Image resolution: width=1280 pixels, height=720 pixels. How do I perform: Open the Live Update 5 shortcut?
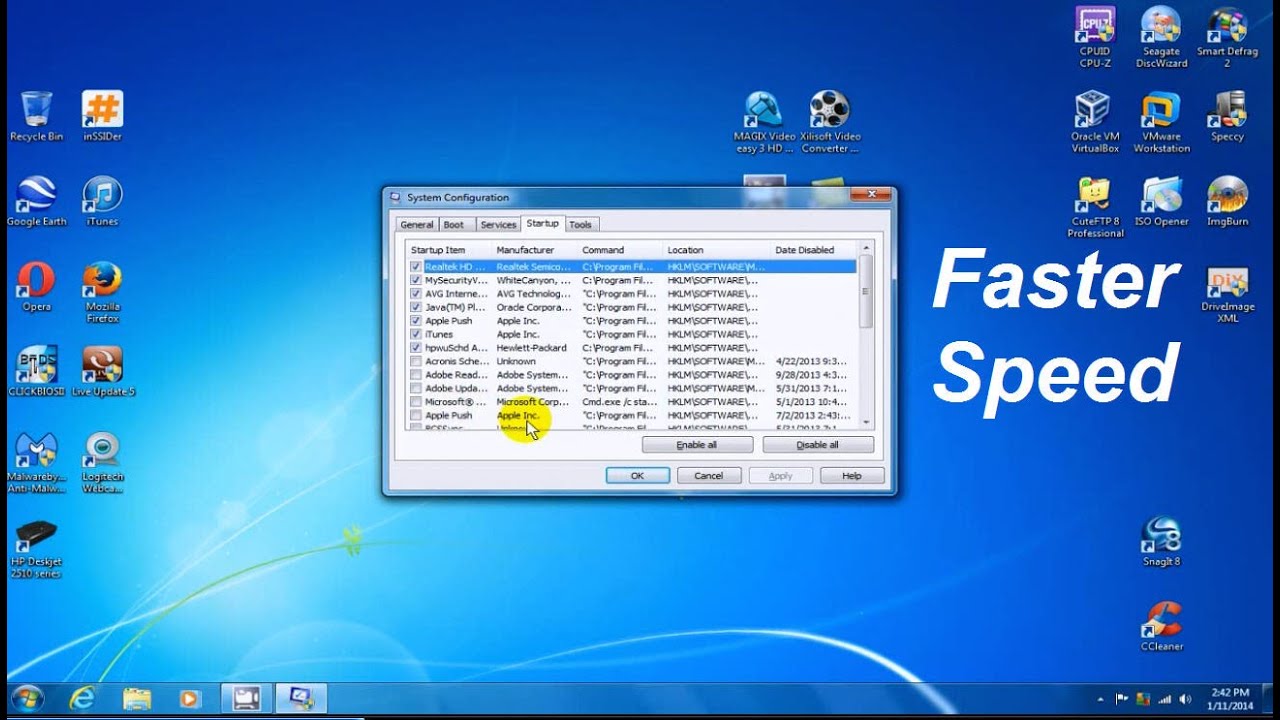coord(102,371)
